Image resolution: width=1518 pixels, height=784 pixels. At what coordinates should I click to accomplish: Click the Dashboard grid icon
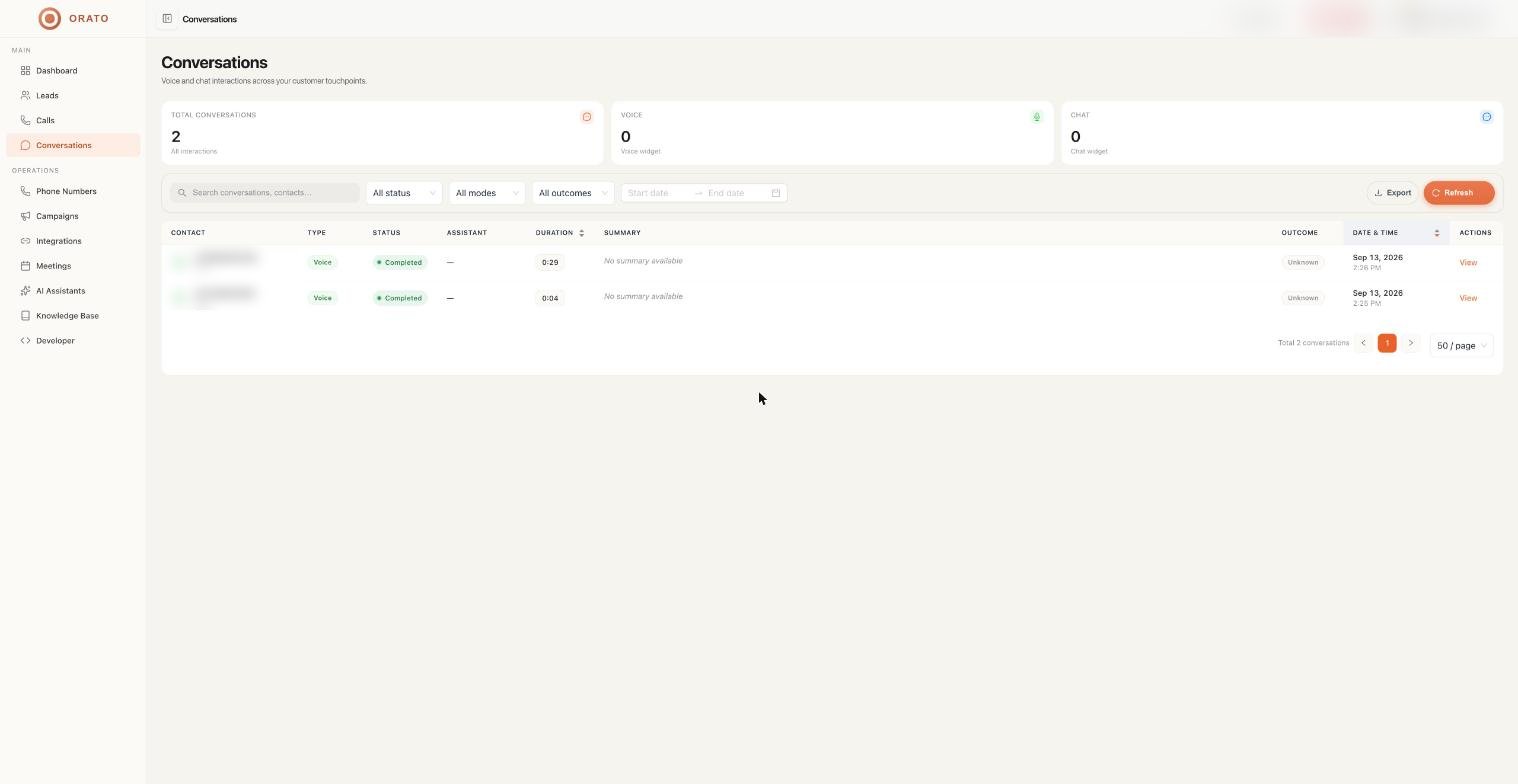pyautogui.click(x=25, y=71)
